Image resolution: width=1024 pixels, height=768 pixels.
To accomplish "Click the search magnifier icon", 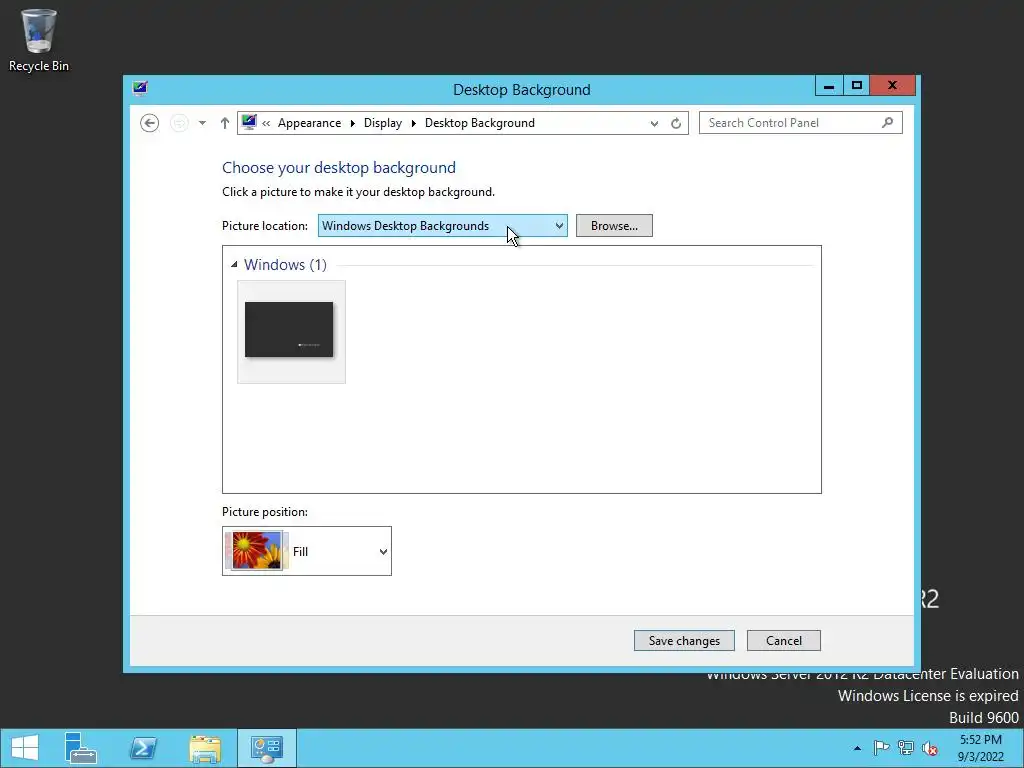I will [887, 122].
